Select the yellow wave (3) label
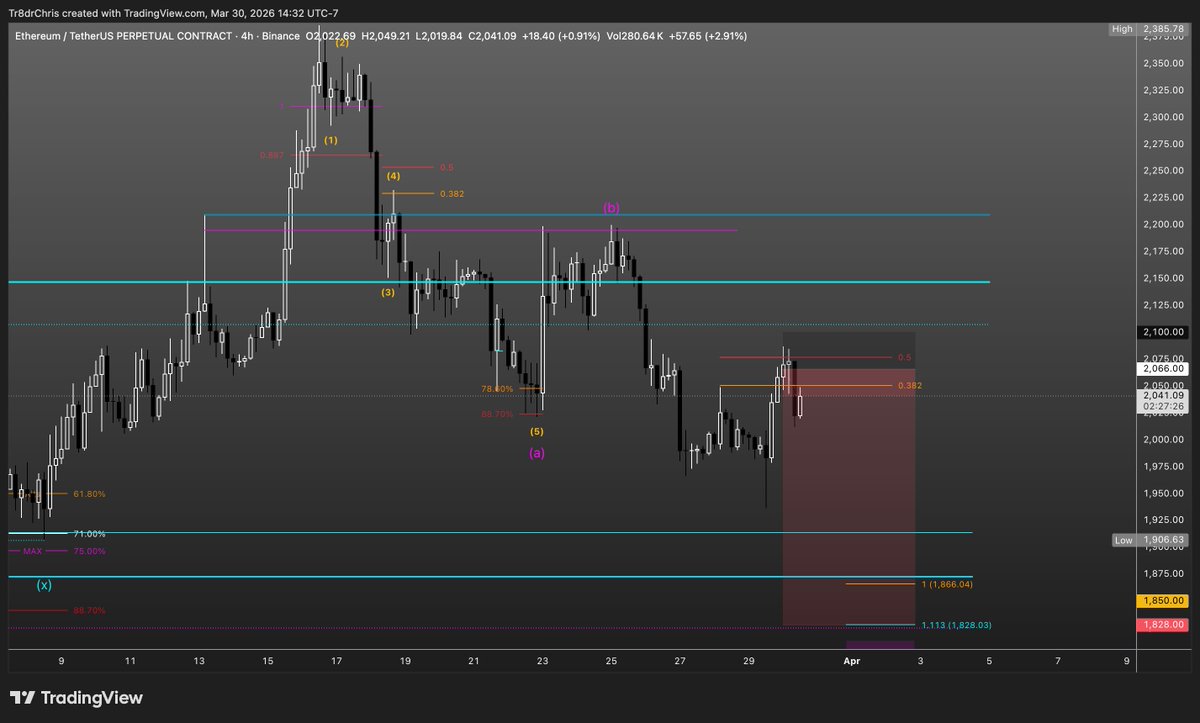This screenshot has width=1200, height=723. point(387,293)
